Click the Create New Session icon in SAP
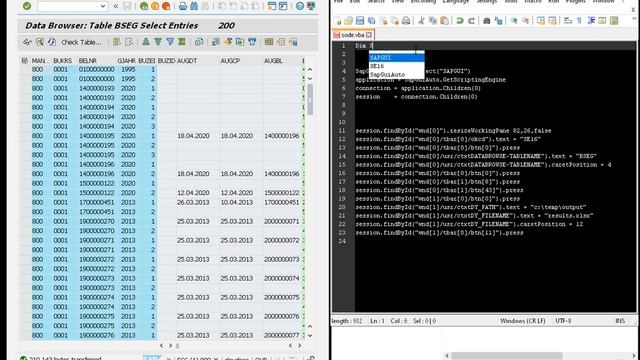Viewport: 640px width, 360px height. coord(271,6)
